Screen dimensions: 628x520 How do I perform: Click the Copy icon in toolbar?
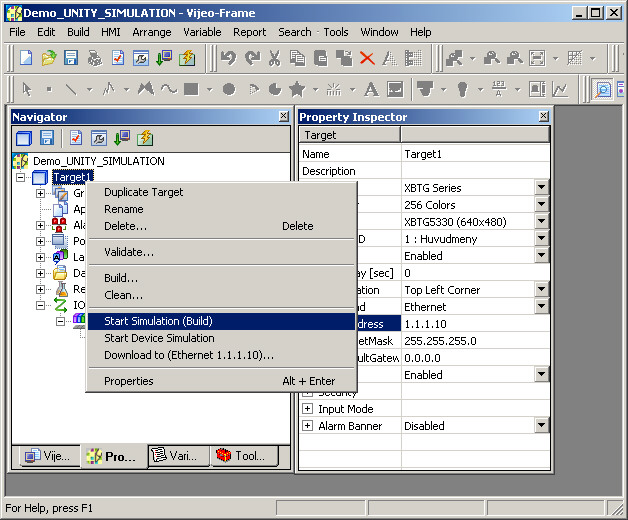pos(297,58)
